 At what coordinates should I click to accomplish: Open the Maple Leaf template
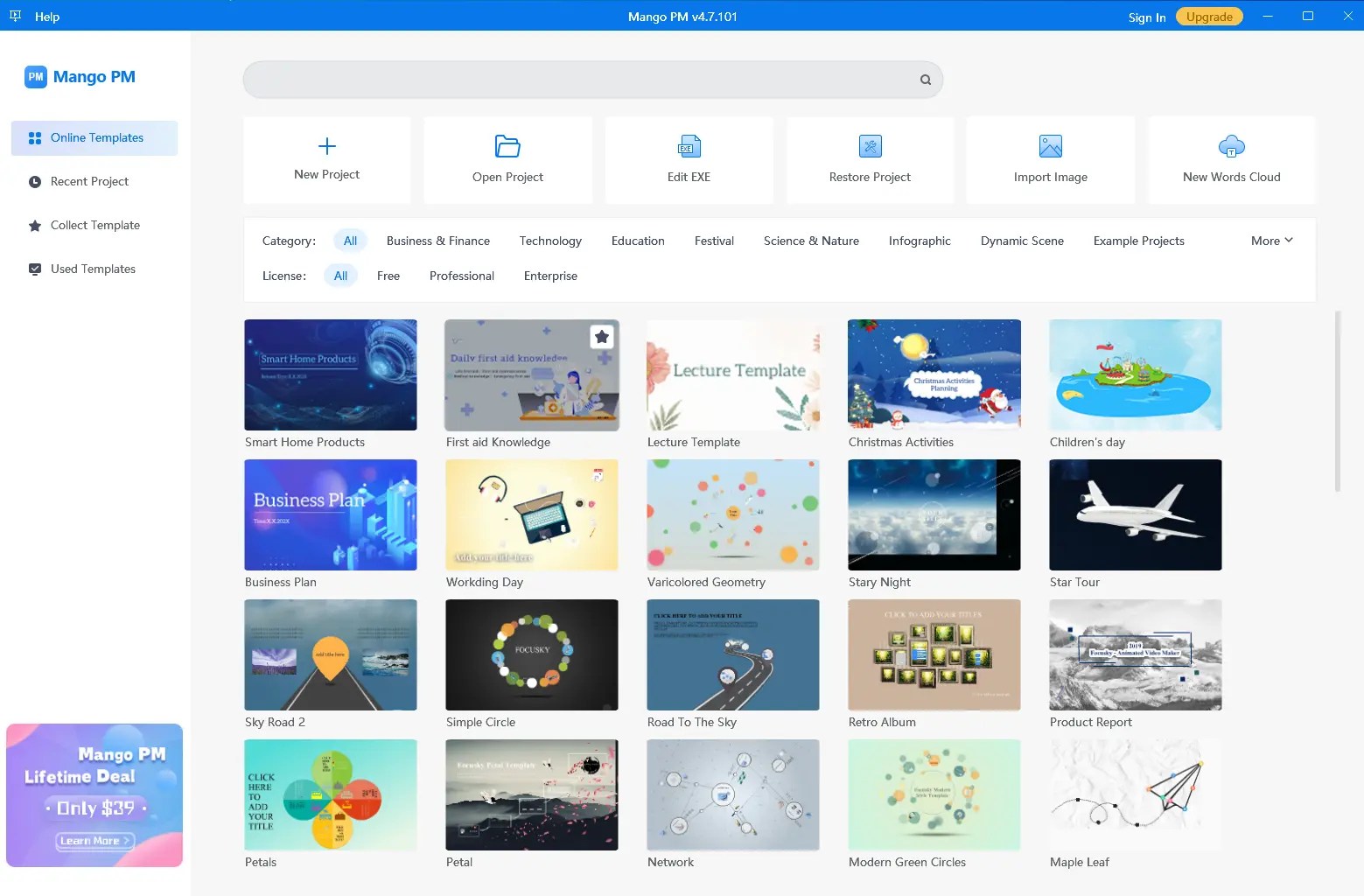(1136, 794)
